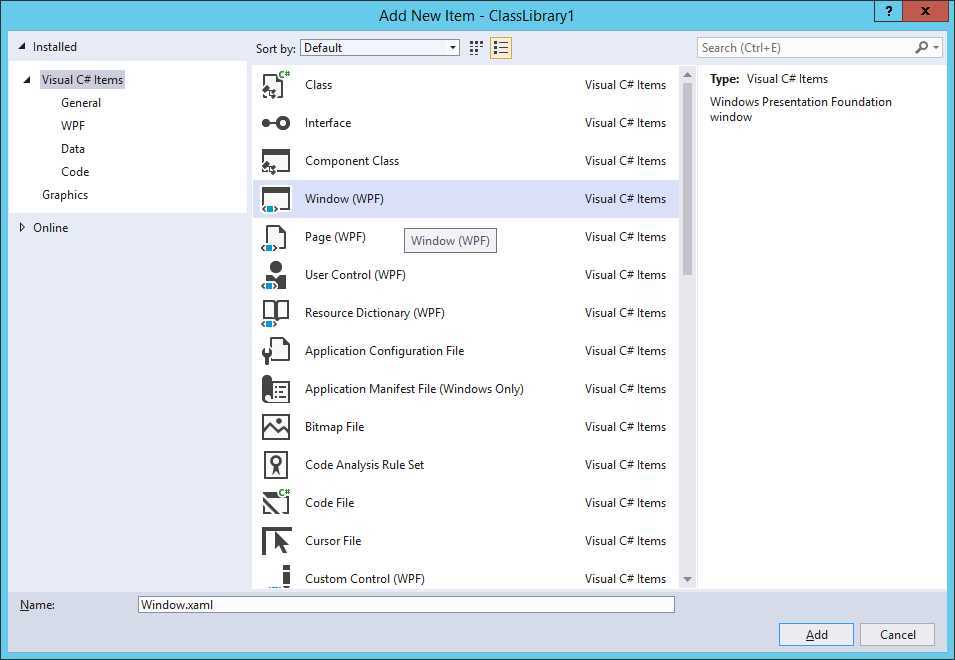Choose the Component Class icon
The width and height of the screenshot is (955, 660).
click(276, 161)
